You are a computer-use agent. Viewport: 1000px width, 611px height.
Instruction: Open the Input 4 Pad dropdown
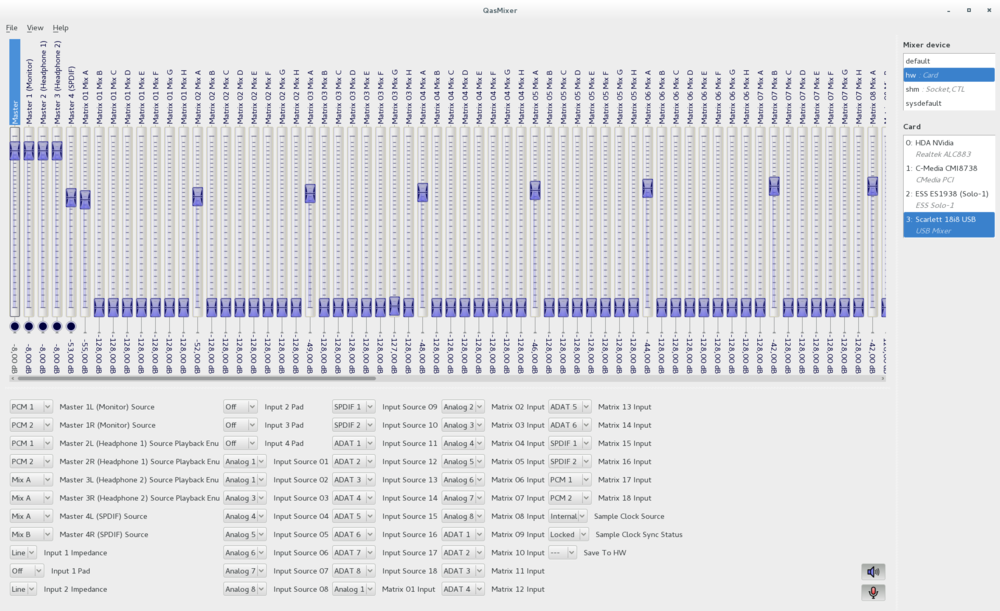click(x=240, y=443)
